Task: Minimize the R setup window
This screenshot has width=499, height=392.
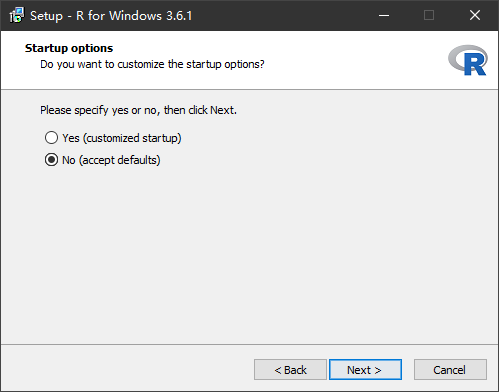Action: coord(384,15)
